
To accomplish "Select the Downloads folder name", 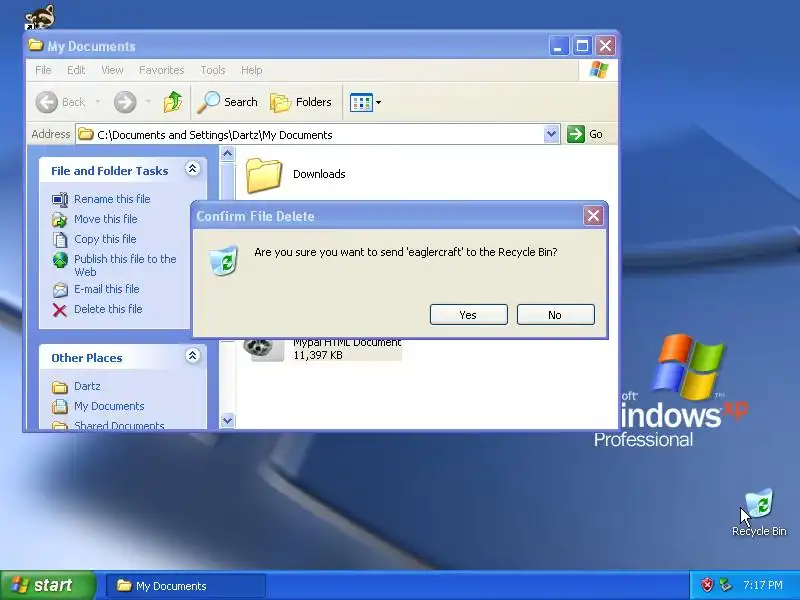I will pyautogui.click(x=319, y=174).
